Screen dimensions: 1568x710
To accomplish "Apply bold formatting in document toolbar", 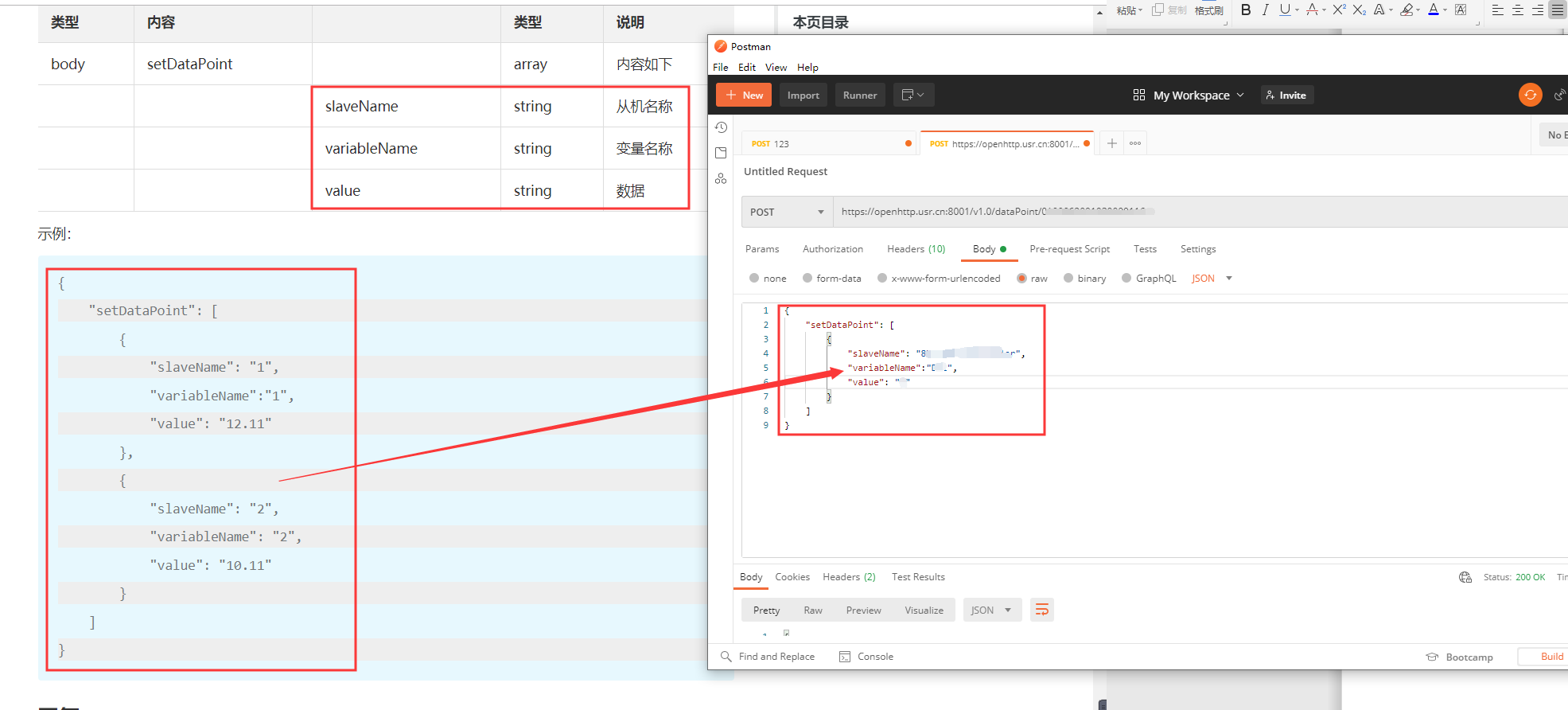I will point(1245,10).
